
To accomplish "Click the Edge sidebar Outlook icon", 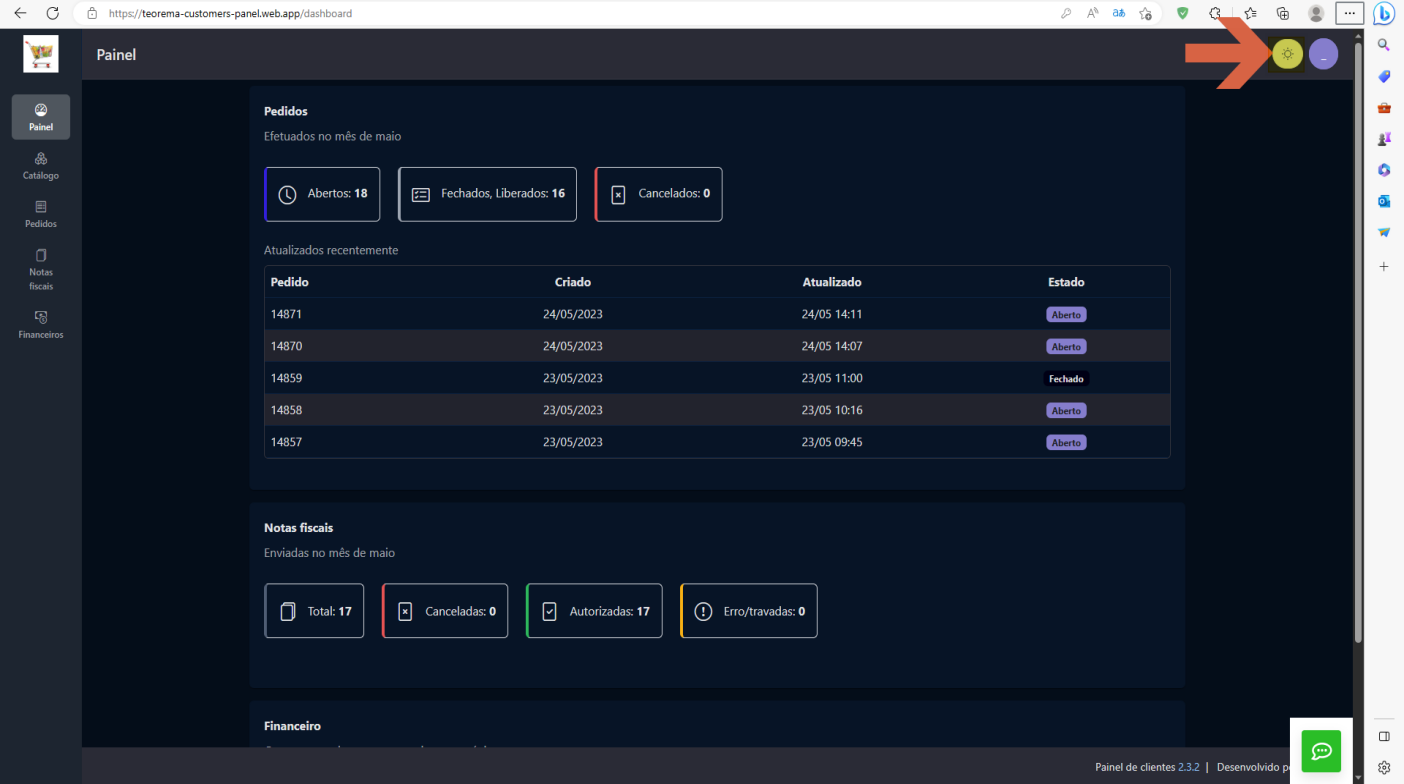I will [x=1384, y=200].
